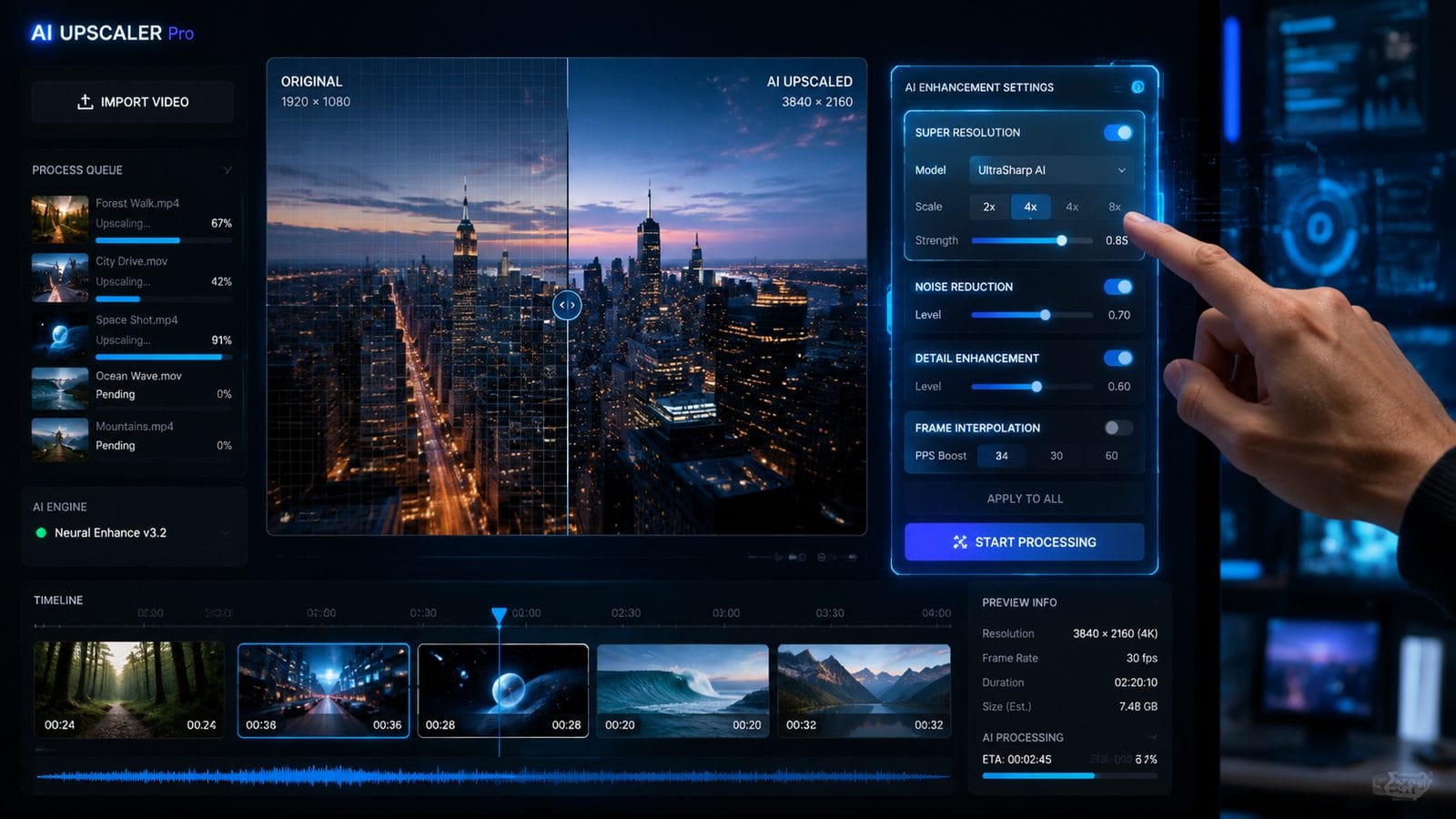The image size is (1456, 819).
Task: Select the planet space clip in the timeline
Action: [x=503, y=690]
